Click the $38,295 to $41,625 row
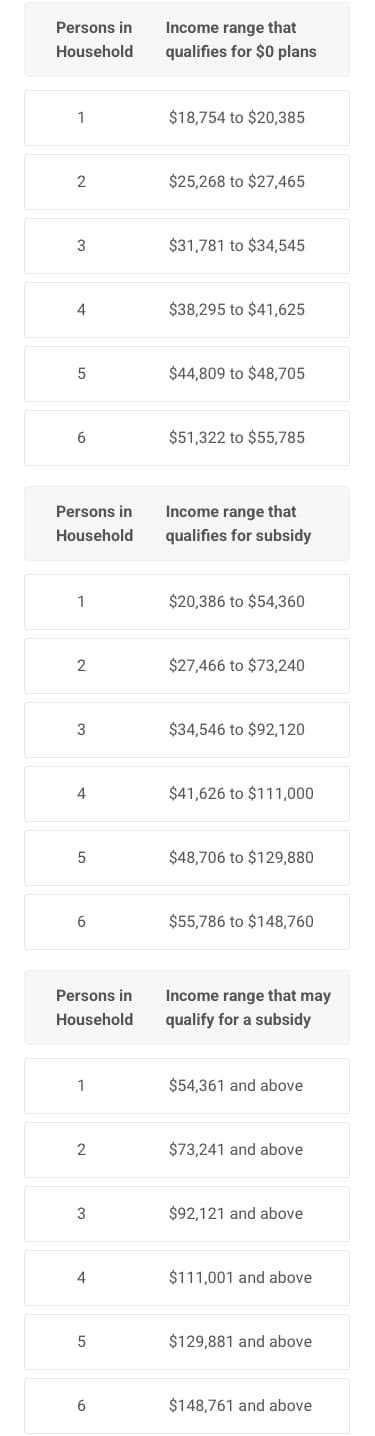This screenshot has height=1436, width=375. point(187,310)
